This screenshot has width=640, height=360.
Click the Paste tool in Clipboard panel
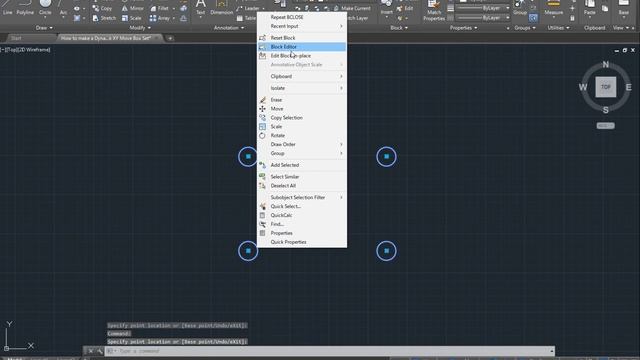(x=589, y=7)
